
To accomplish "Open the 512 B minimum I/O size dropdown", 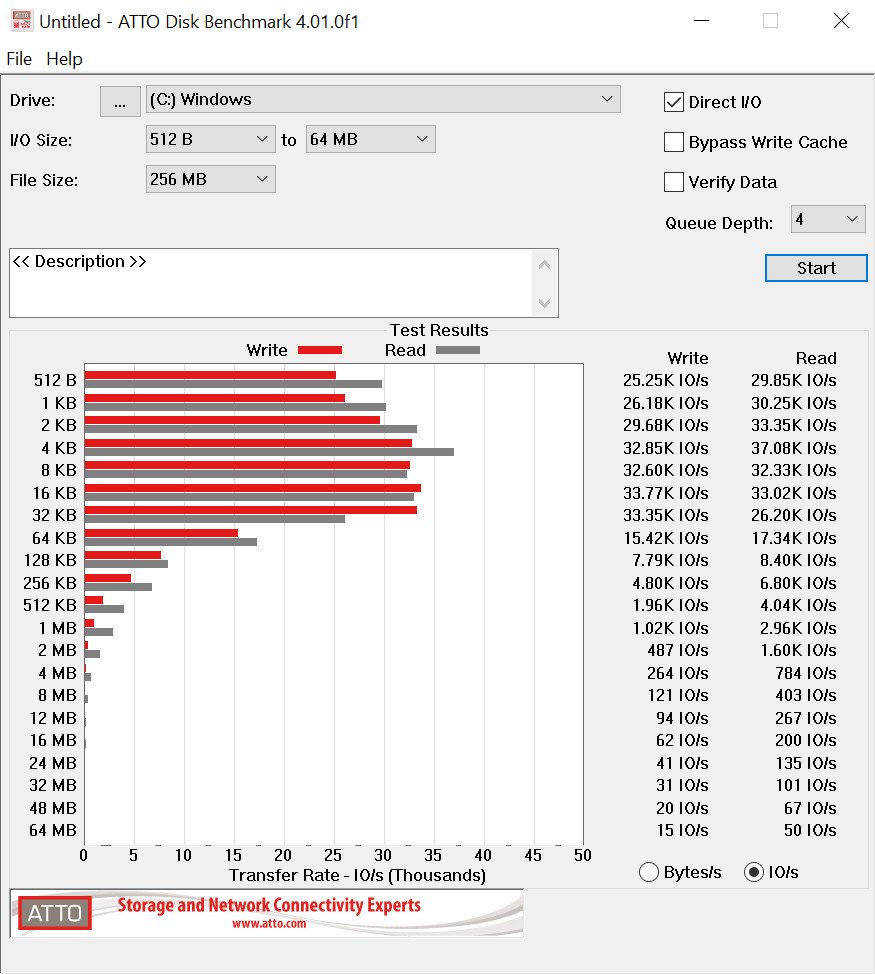I will 211,139.
